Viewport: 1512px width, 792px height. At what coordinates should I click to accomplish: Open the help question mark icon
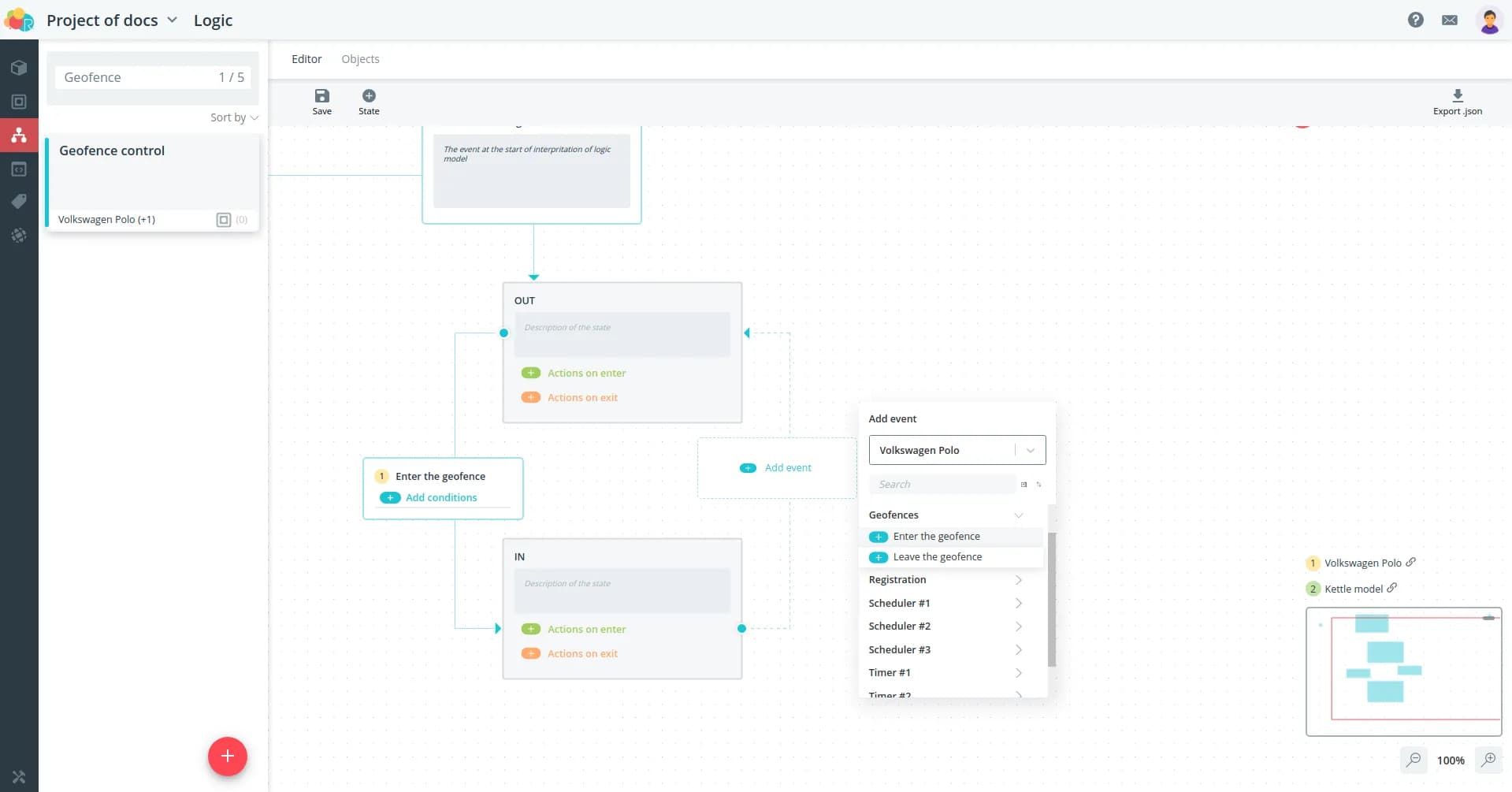pyautogui.click(x=1415, y=20)
